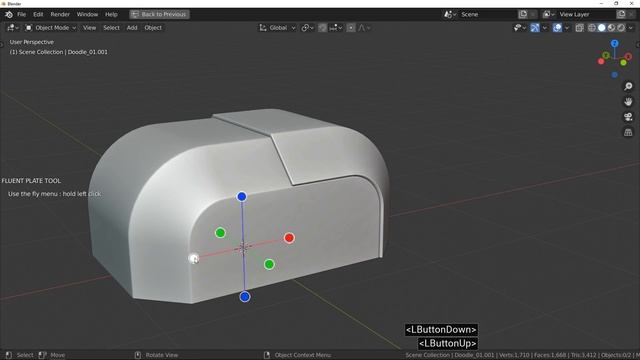Click the upper-left green plate handle

220,233
